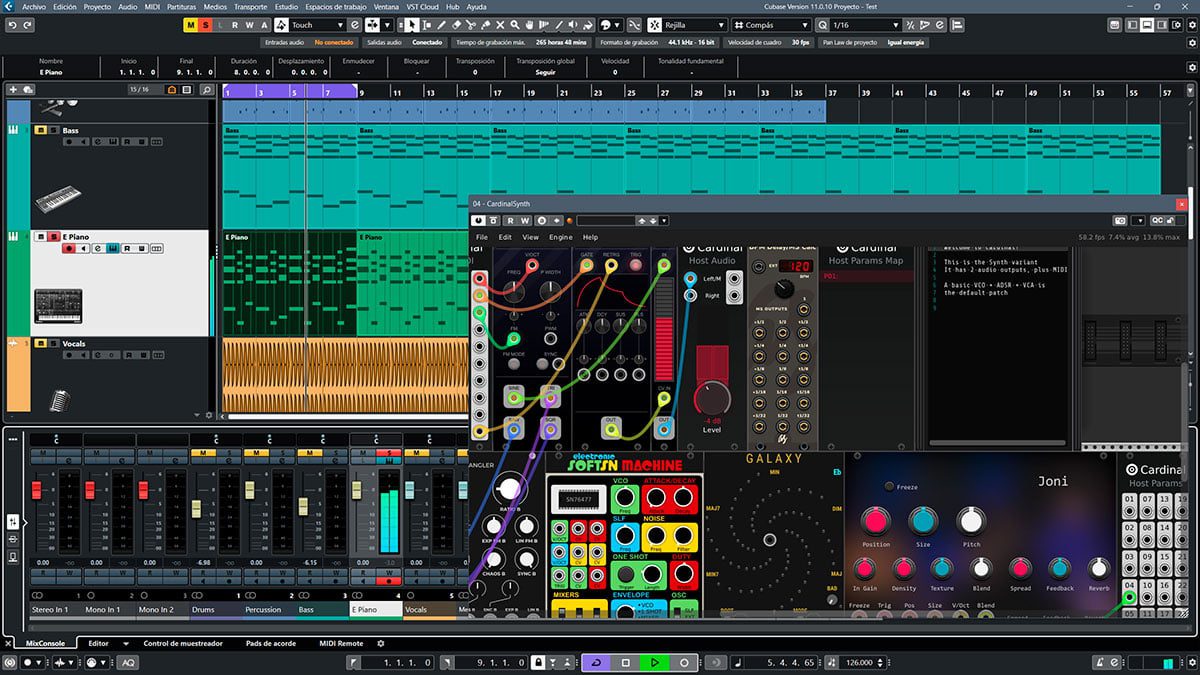Image resolution: width=1200 pixels, height=675 pixels.
Task: Click the Bass keyboard instrument picture
Action: (x=58, y=199)
